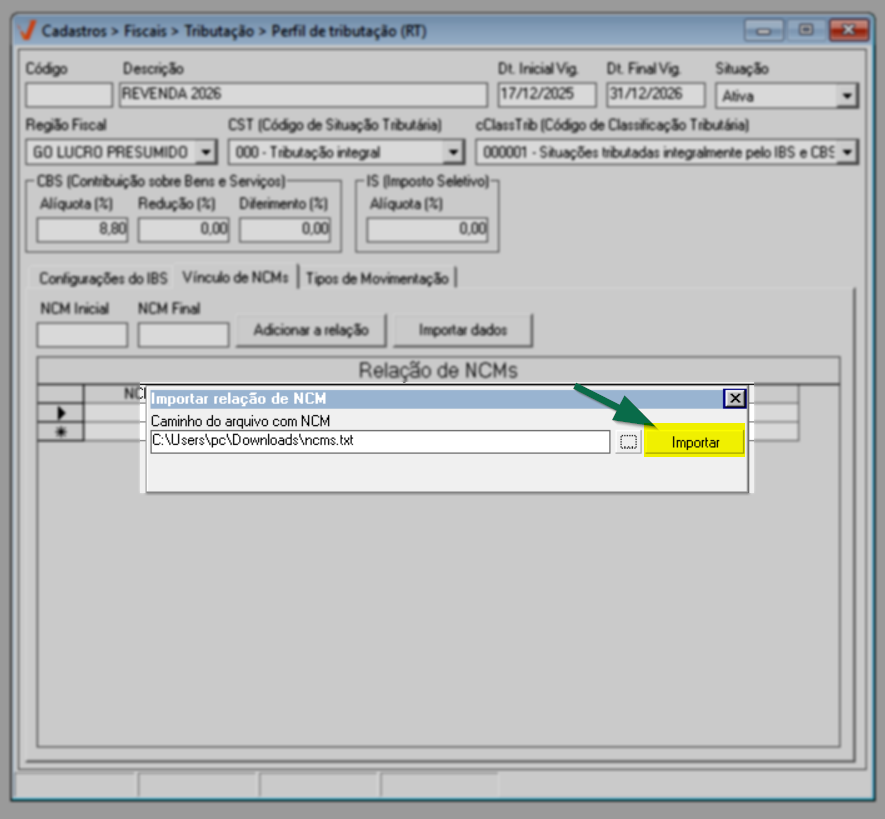Select the current row arrow in NCM grid
This screenshot has width=885, height=819.
coord(60,413)
